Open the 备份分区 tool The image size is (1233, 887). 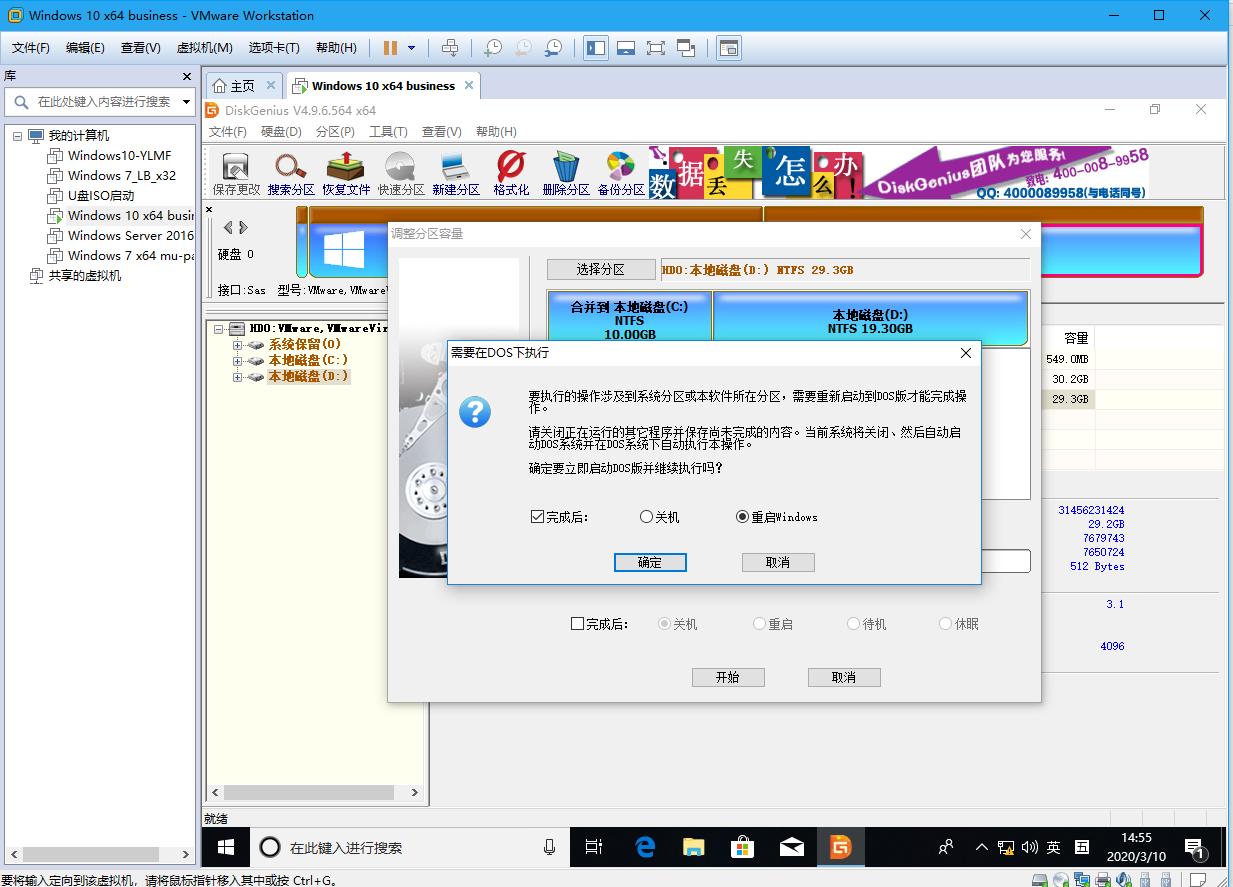[619, 170]
